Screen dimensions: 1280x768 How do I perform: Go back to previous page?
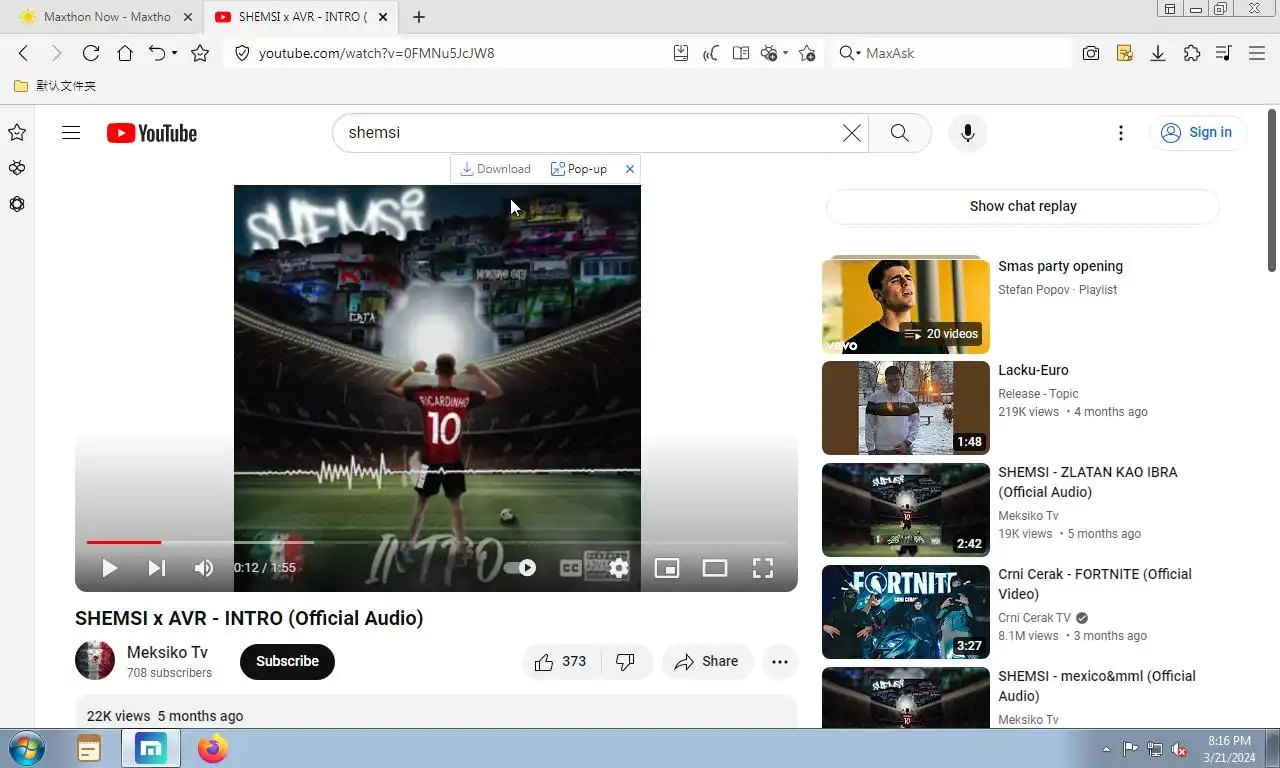click(x=24, y=53)
